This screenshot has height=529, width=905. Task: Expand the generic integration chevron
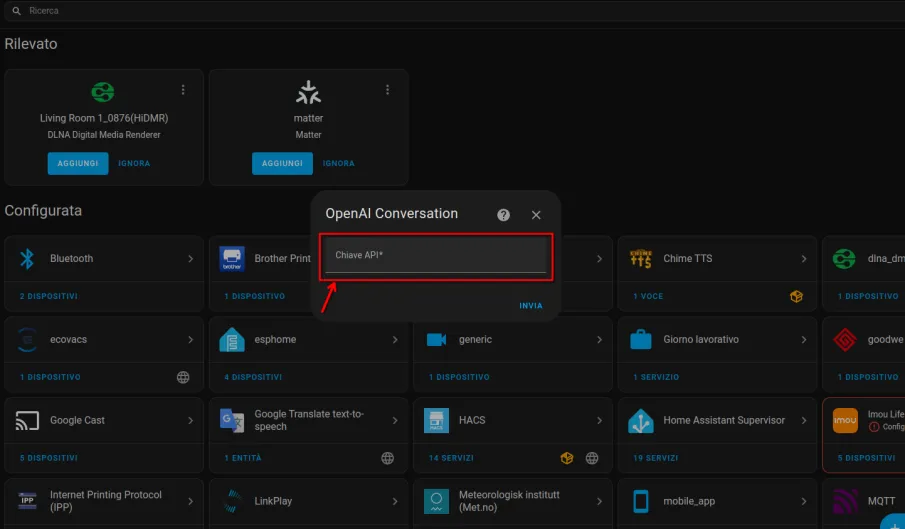click(x=599, y=340)
